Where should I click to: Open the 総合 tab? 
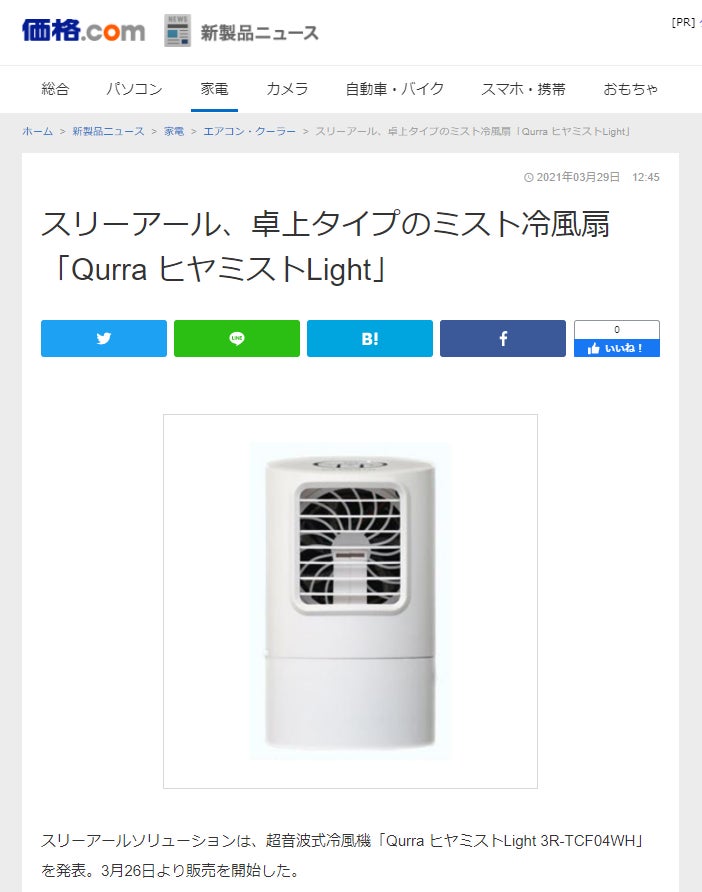click(55, 89)
